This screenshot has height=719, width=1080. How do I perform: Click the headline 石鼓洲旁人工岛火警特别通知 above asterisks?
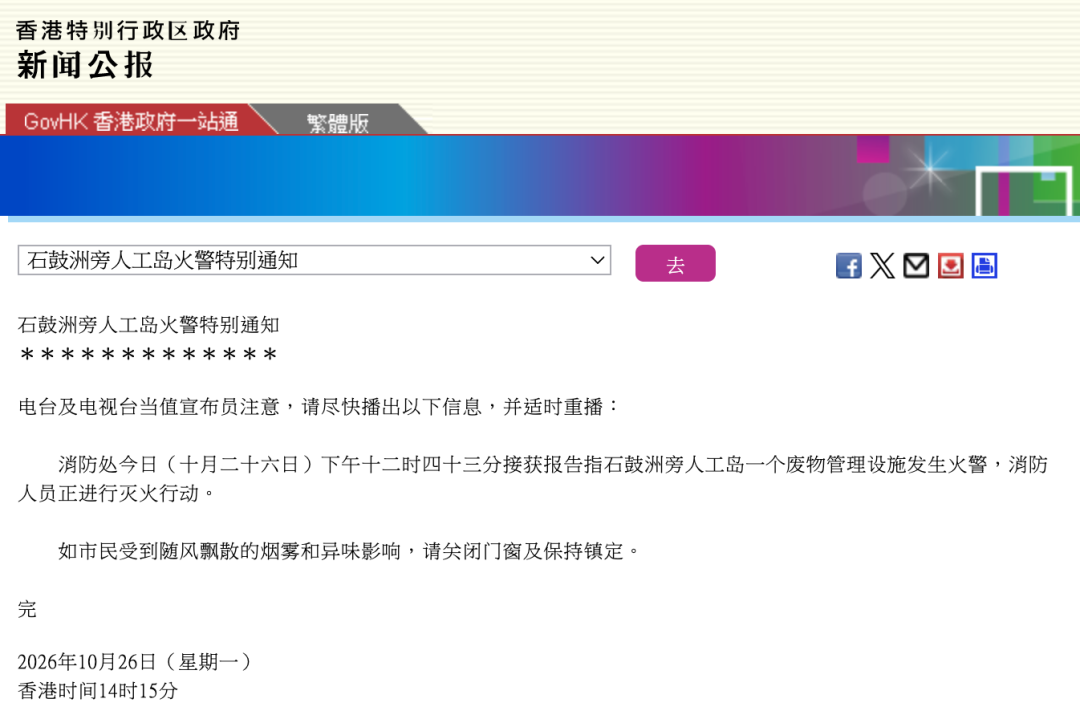coord(149,324)
